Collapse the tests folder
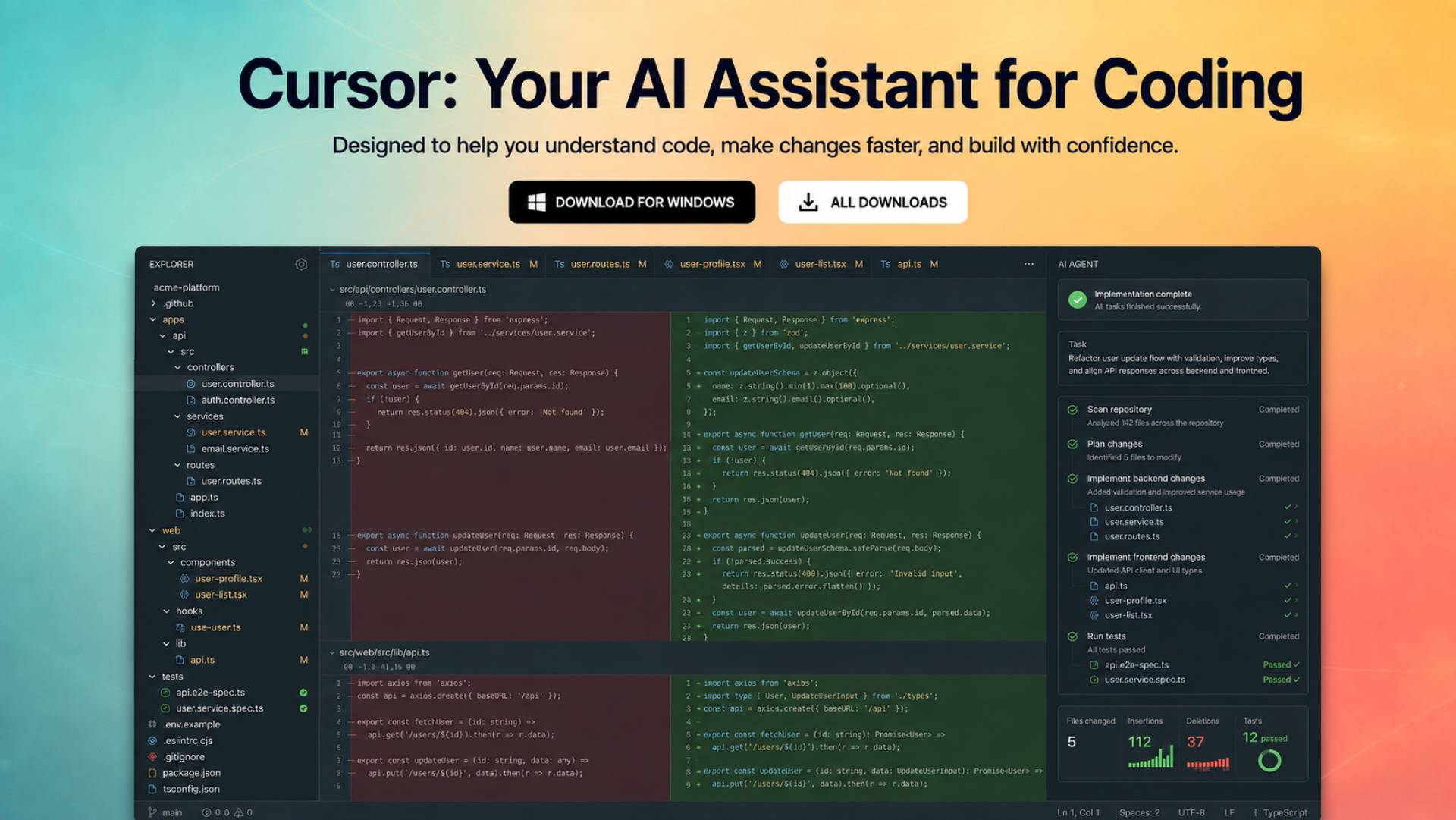Image resolution: width=1456 pixels, height=820 pixels. click(x=153, y=676)
